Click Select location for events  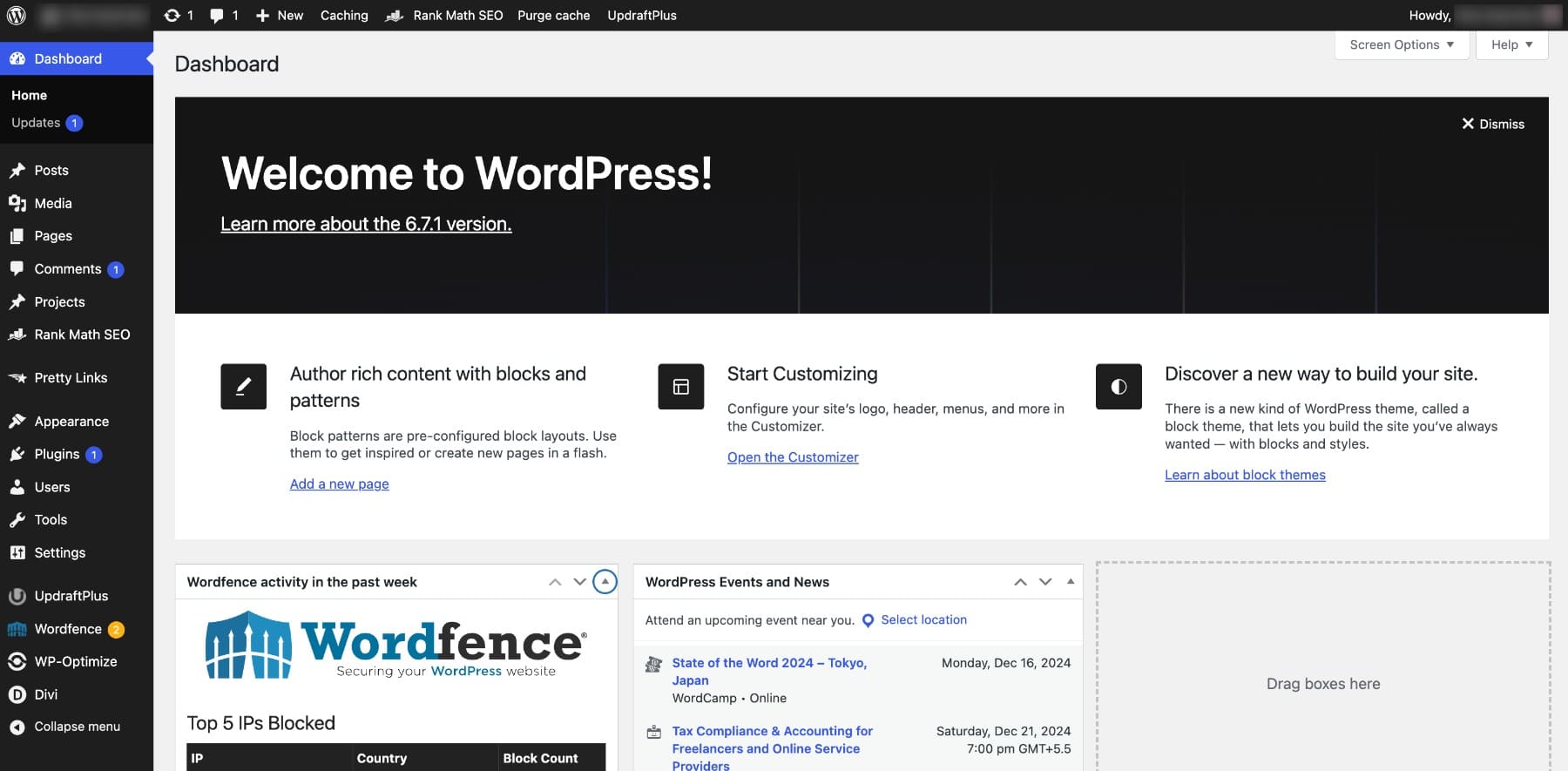point(923,619)
